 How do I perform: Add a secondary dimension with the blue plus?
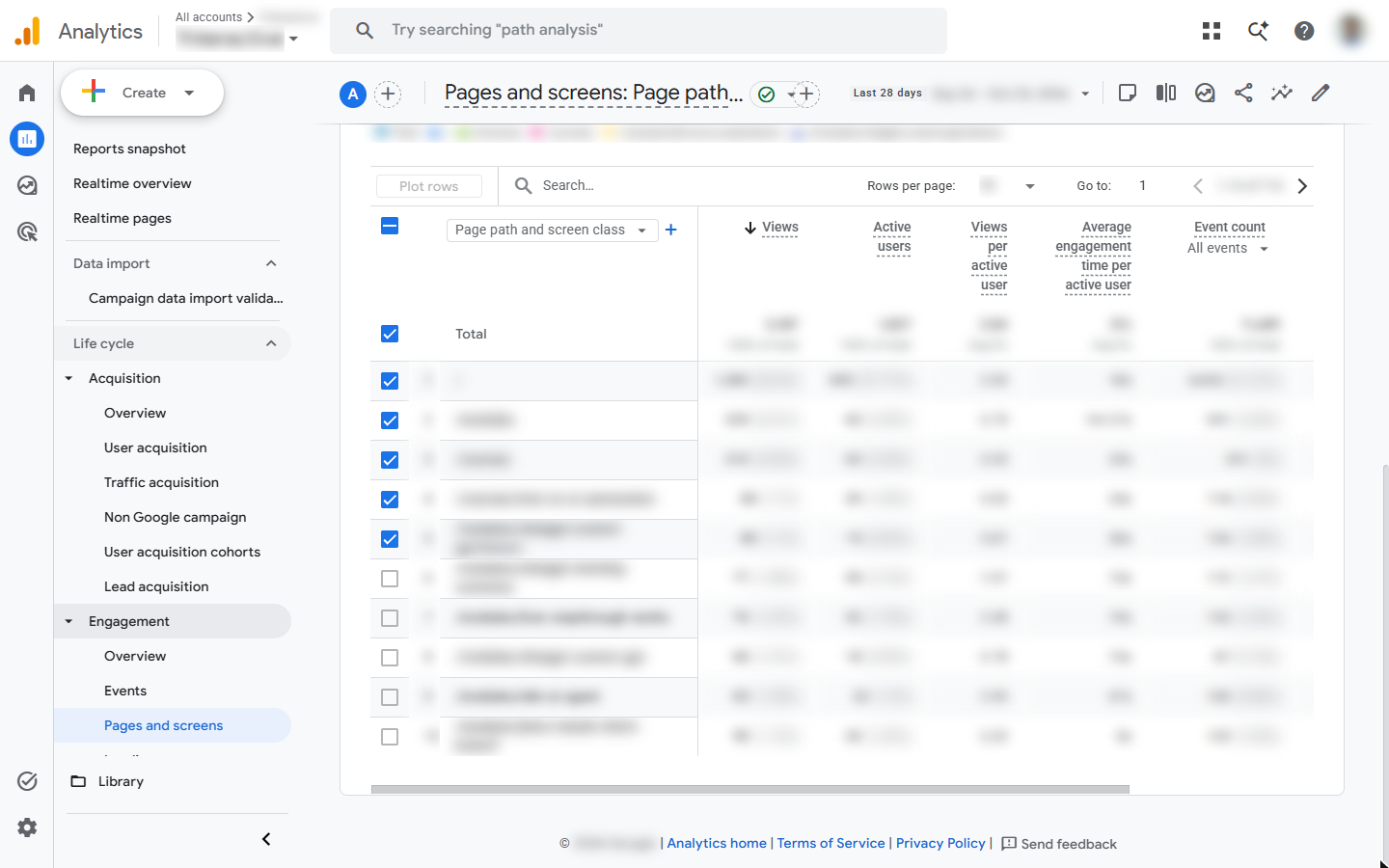coord(671,230)
